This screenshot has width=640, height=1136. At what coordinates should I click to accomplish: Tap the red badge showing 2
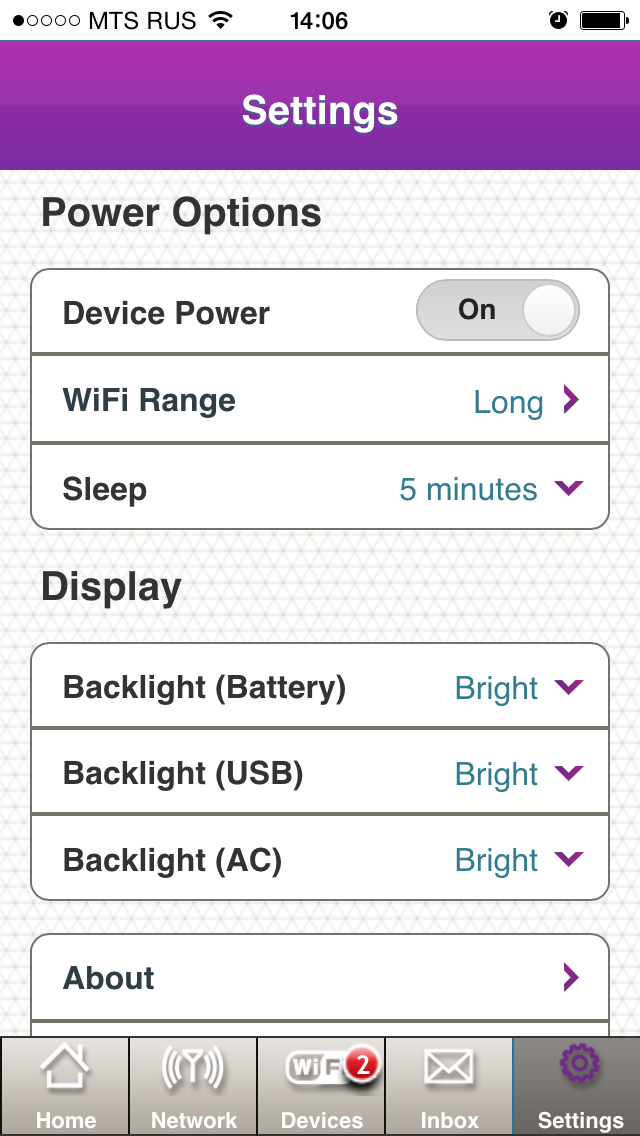(x=361, y=1065)
